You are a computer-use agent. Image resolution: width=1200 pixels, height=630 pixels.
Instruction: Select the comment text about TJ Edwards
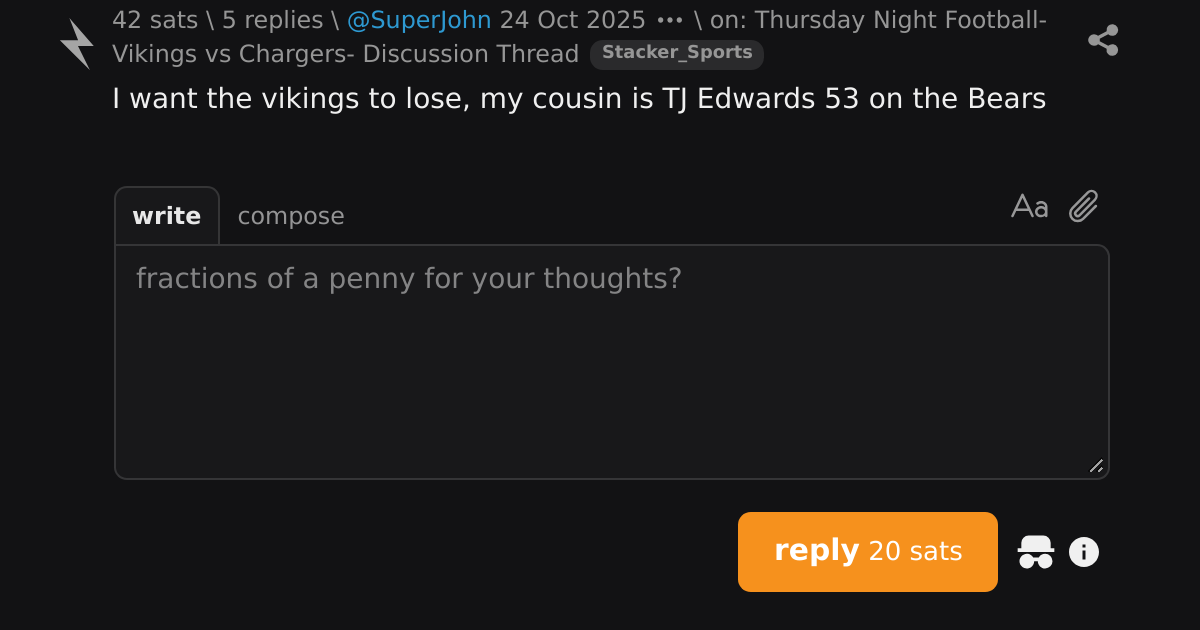(579, 99)
